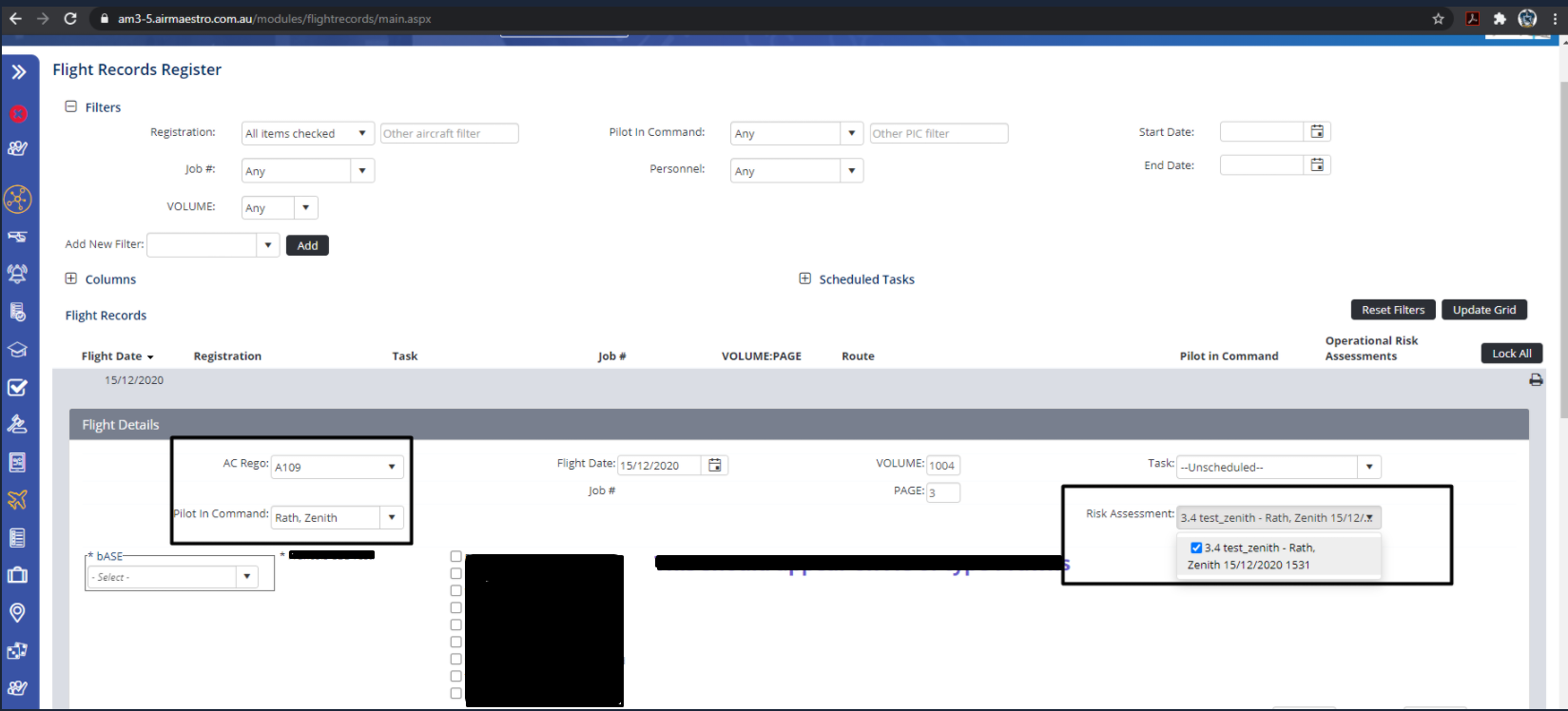Viewport: 1568px width, 711px height.
Task: Open the map pin location icon
Action: [x=17, y=613]
